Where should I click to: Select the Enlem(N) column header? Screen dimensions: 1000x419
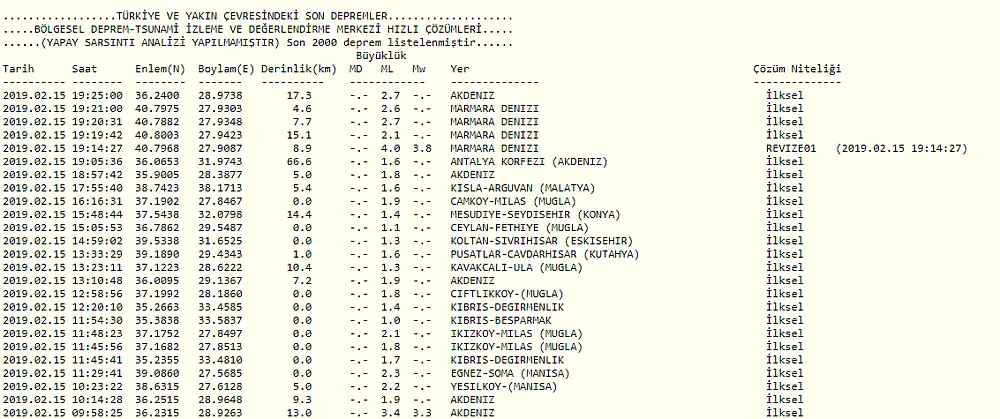pyautogui.click(x=160, y=69)
